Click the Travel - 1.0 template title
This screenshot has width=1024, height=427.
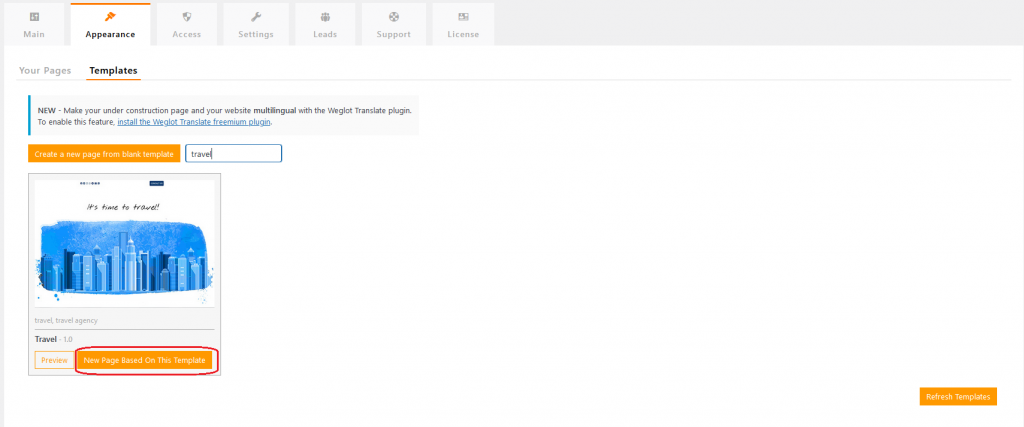(x=54, y=340)
